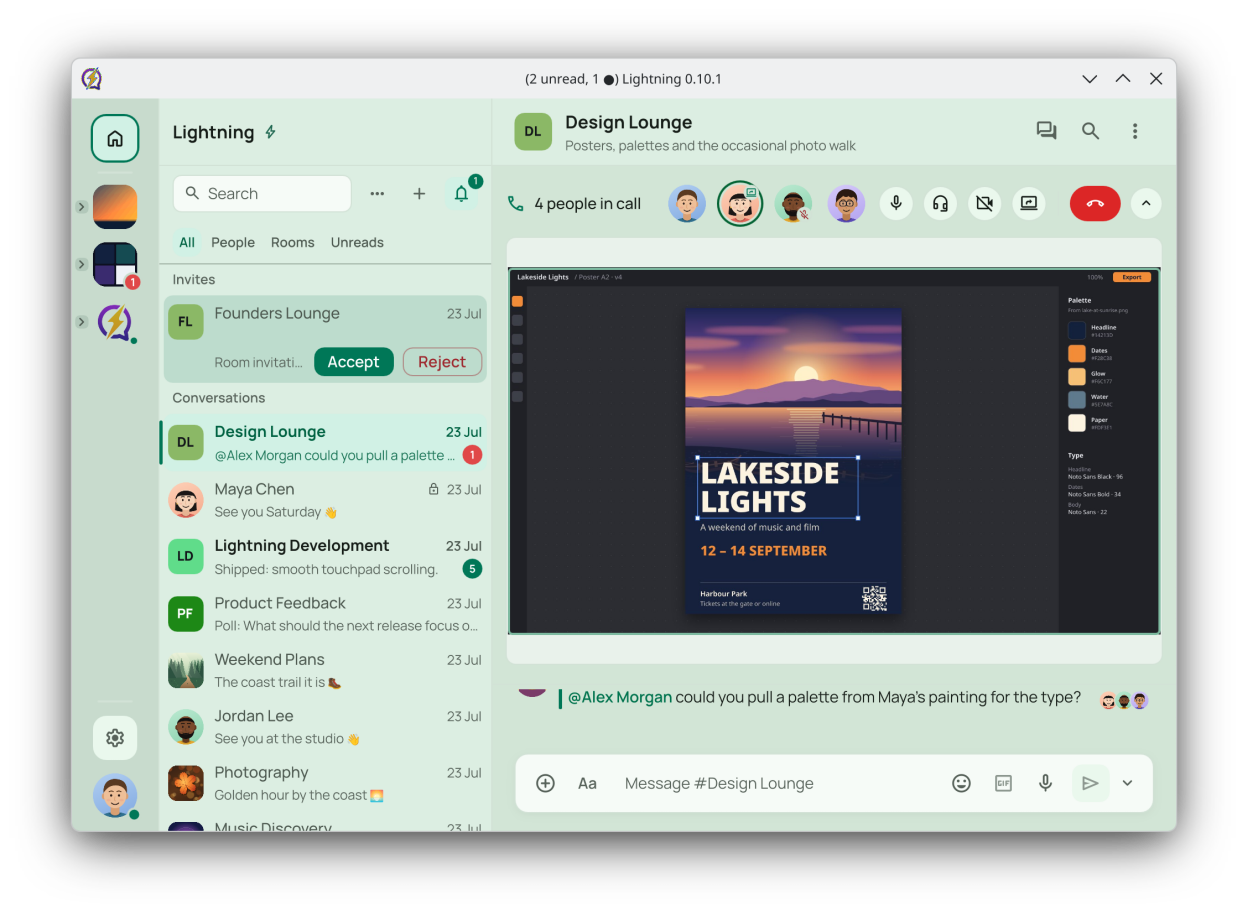This screenshot has height=916, width=1248.
Task: Open room list more options
Action: pyautogui.click(x=377, y=194)
